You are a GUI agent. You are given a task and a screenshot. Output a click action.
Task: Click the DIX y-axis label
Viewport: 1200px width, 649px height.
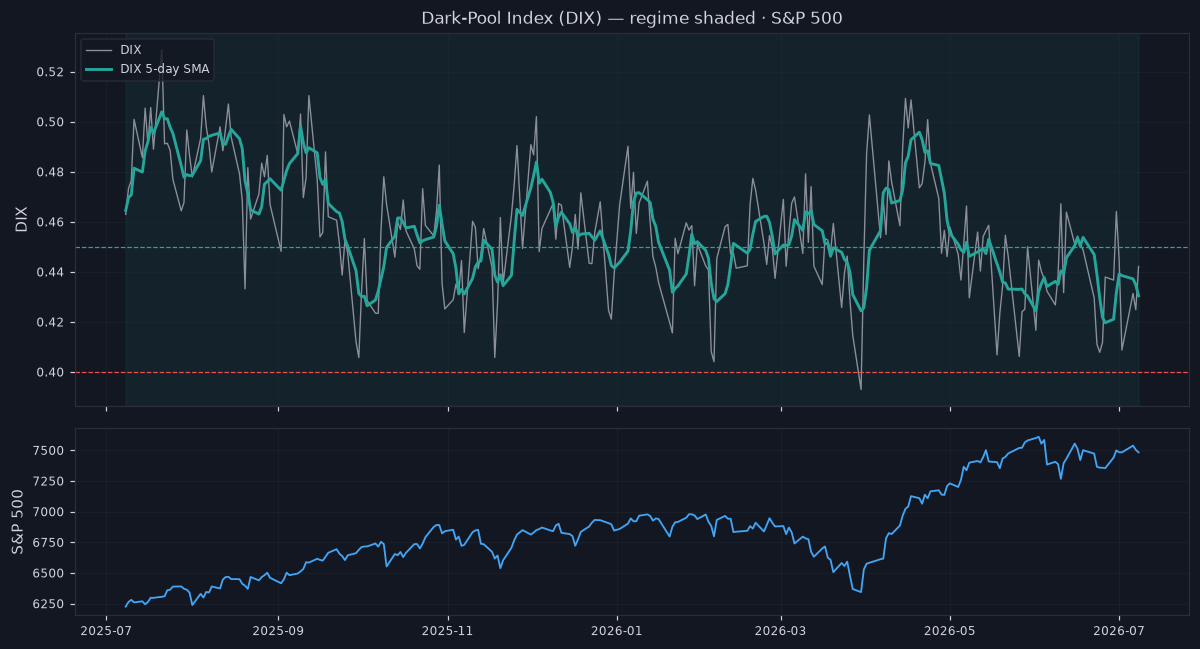pos(22,219)
